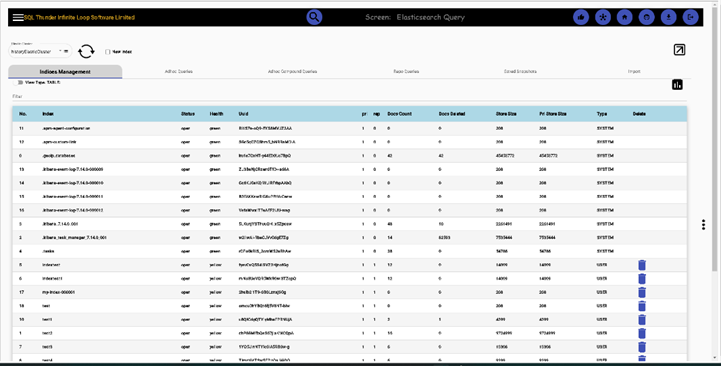
Task: Open the hamburger menu in the header
Action: tap(18, 17)
